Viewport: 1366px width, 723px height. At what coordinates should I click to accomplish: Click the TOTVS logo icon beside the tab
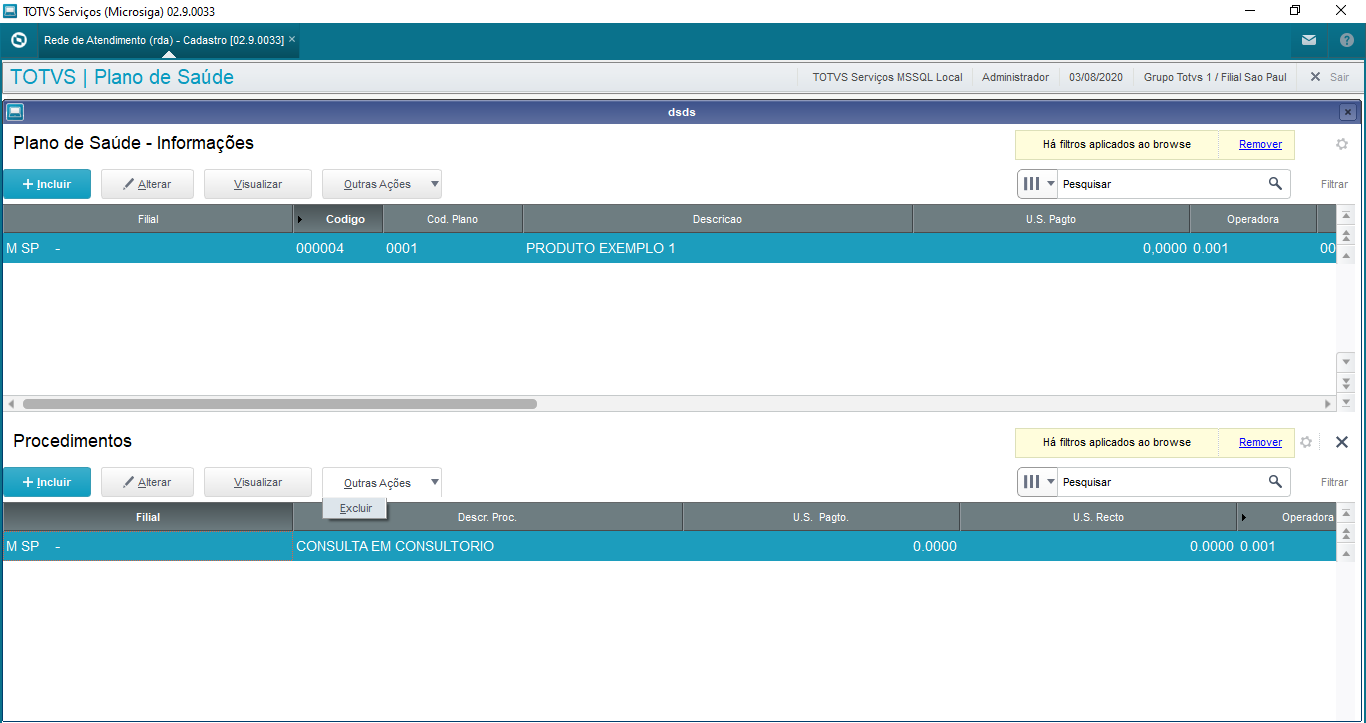pyautogui.click(x=18, y=41)
